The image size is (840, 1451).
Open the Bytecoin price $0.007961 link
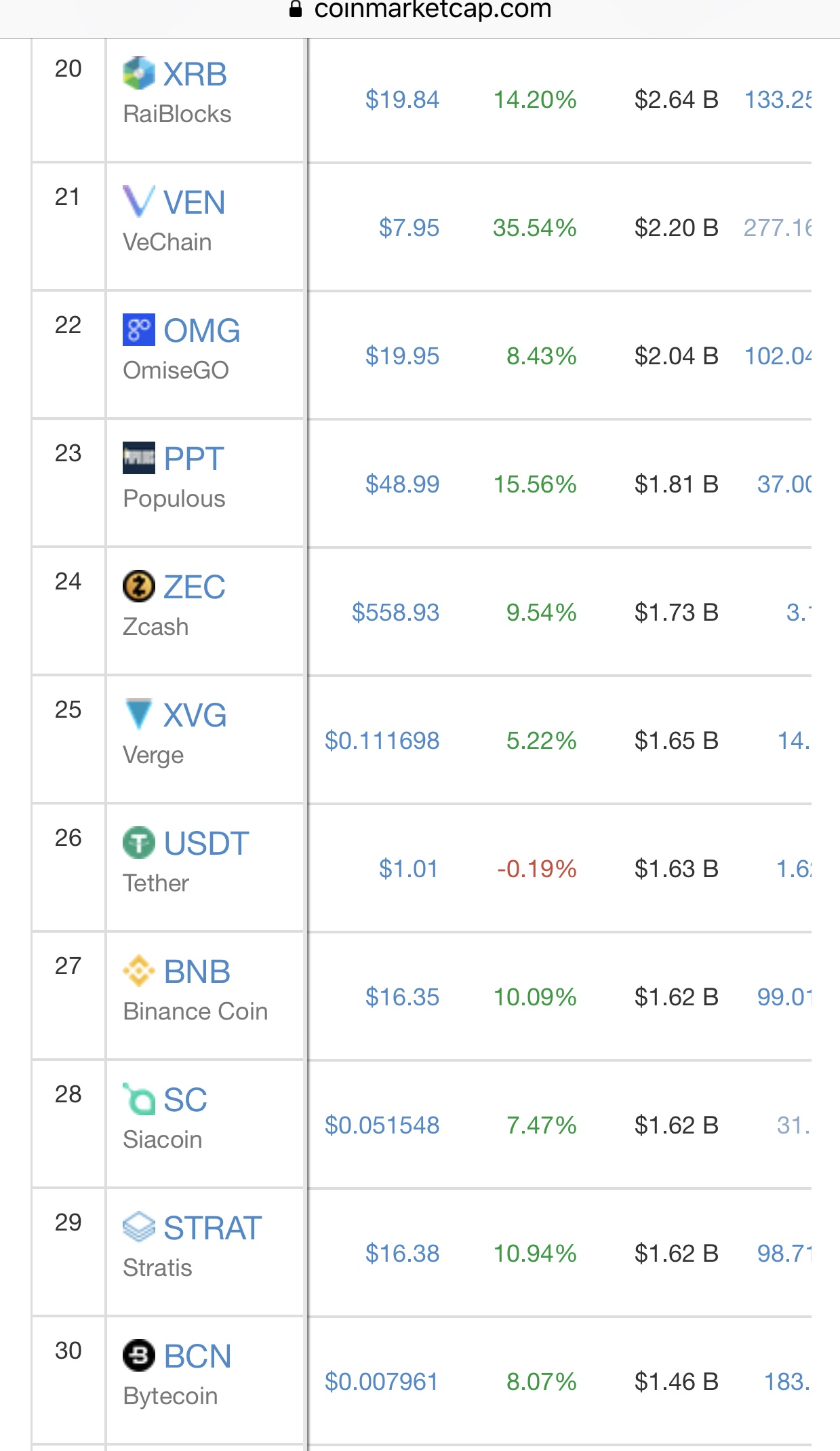pos(382,1382)
